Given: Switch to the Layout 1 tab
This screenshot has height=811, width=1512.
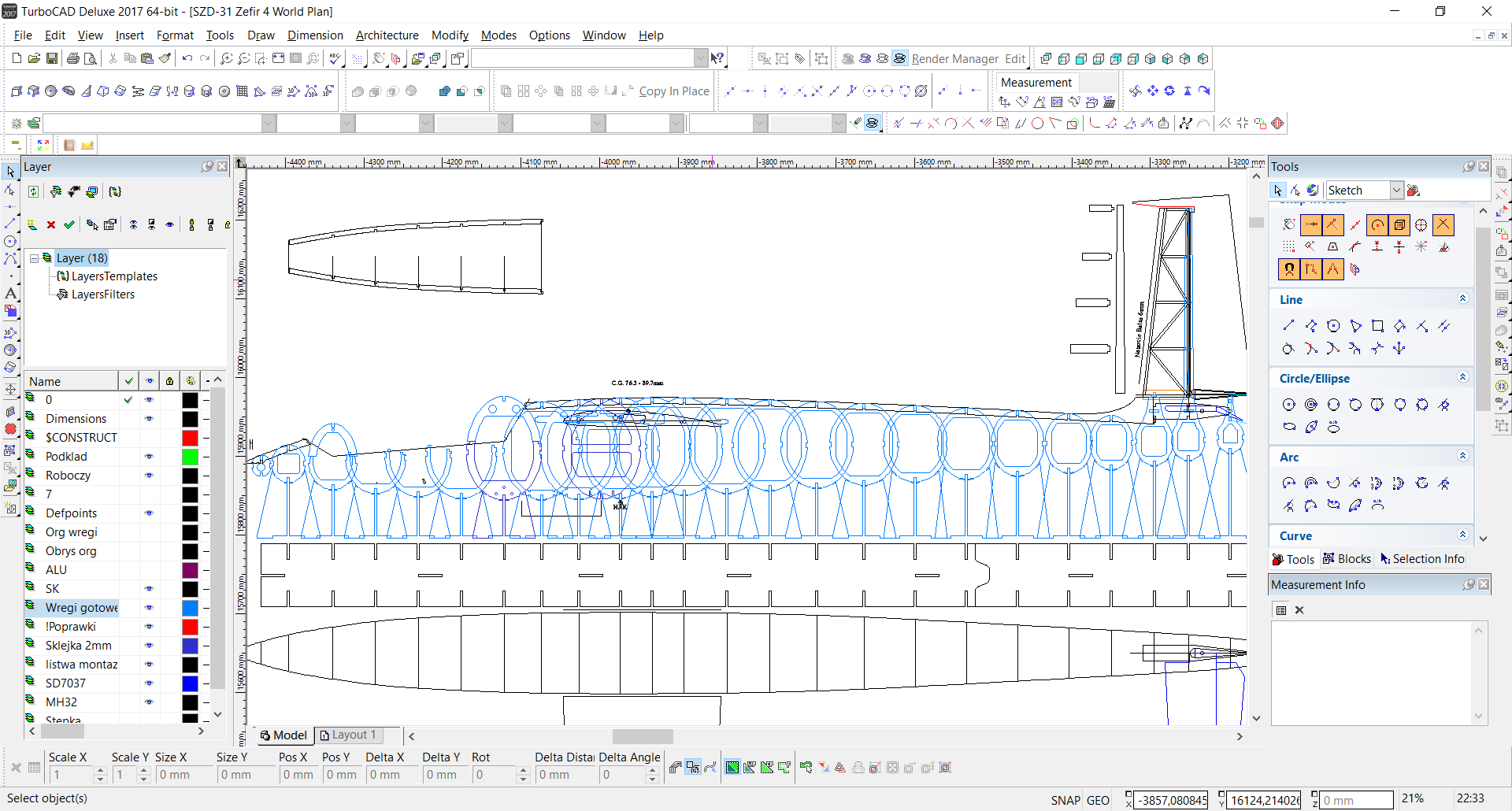Looking at the screenshot, I should pyautogui.click(x=348, y=735).
